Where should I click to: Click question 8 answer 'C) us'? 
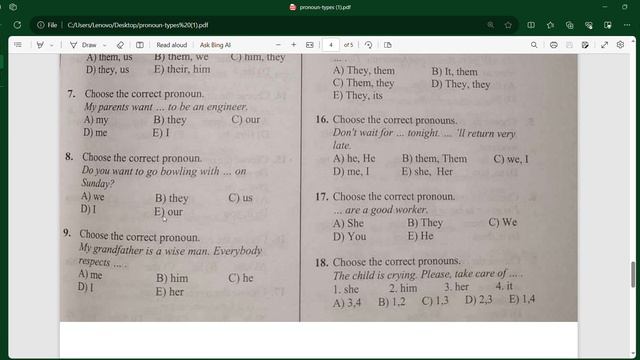240,198
